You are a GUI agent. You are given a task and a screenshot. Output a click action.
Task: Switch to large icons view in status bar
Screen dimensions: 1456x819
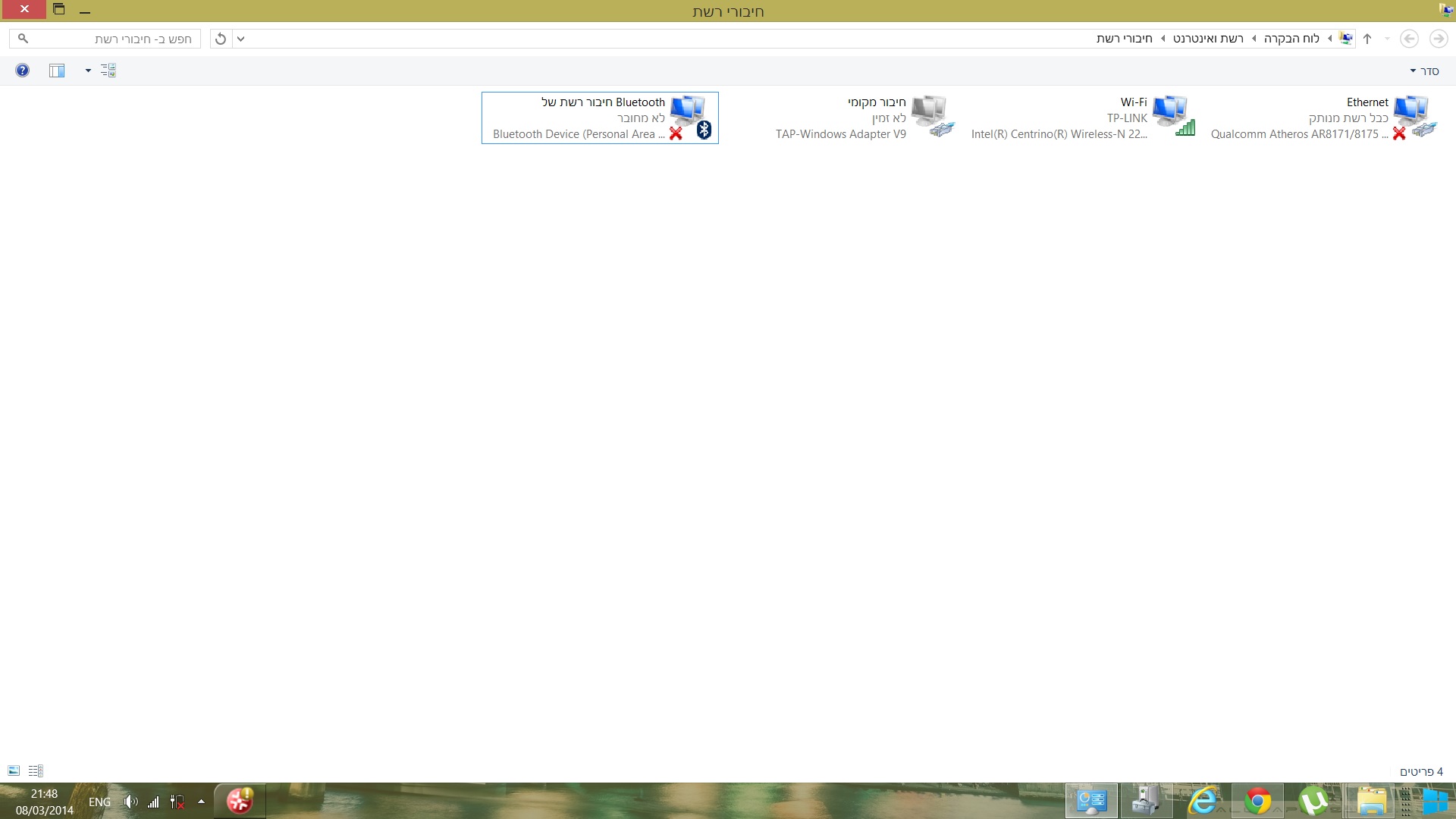(14, 771)
